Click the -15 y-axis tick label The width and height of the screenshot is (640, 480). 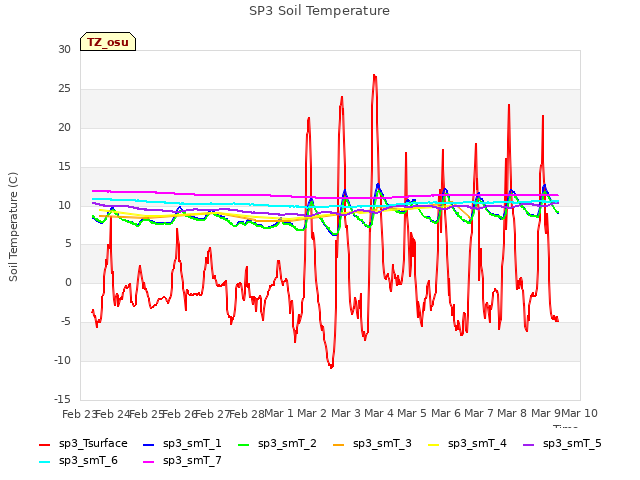pyautogui.click(x=62, y=399)
